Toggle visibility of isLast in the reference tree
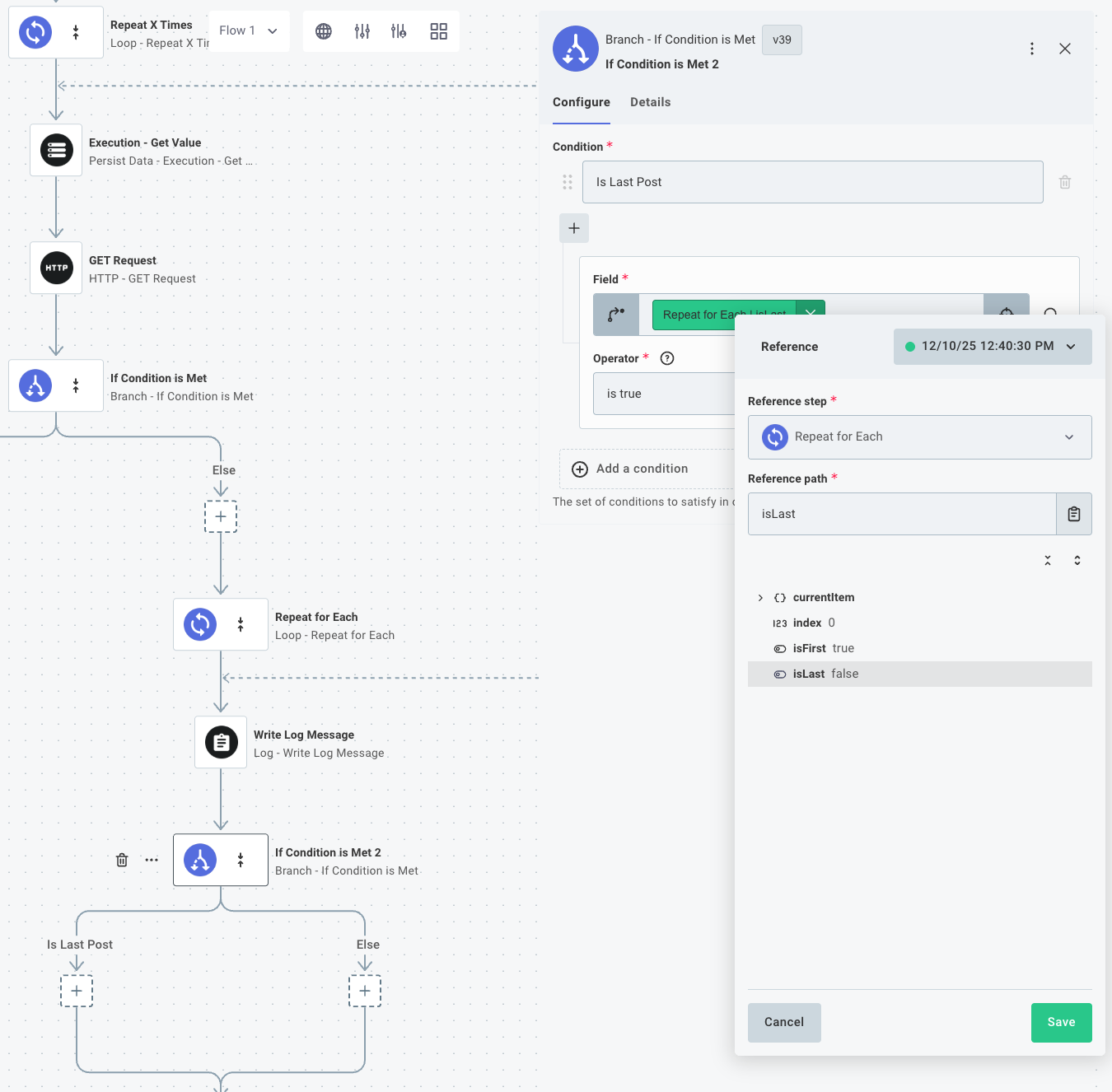Viewport: 1112px width, 1092px height. pyautogui.click(x=780, y=674)
